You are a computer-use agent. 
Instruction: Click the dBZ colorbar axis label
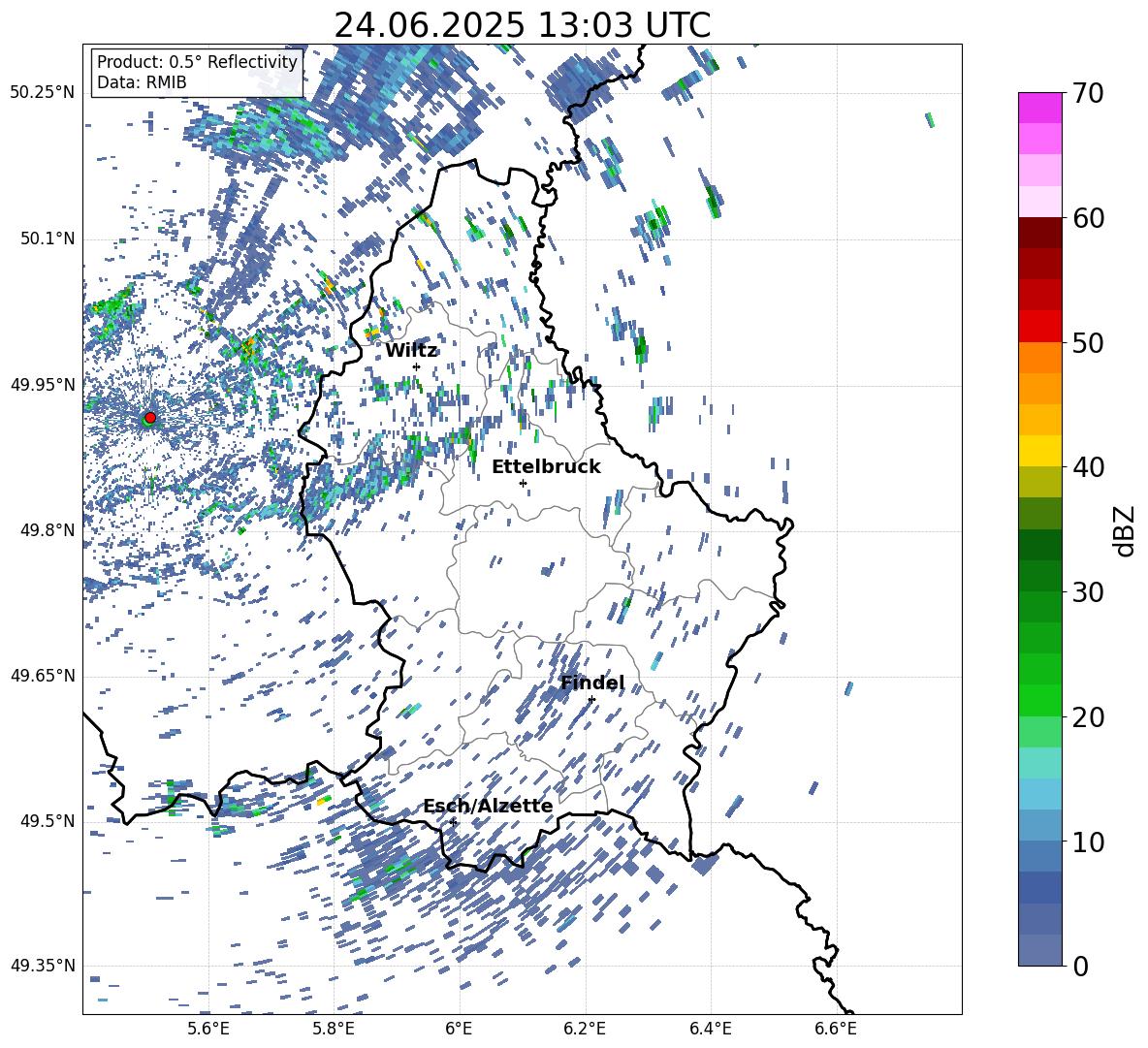pos(1125,530)
